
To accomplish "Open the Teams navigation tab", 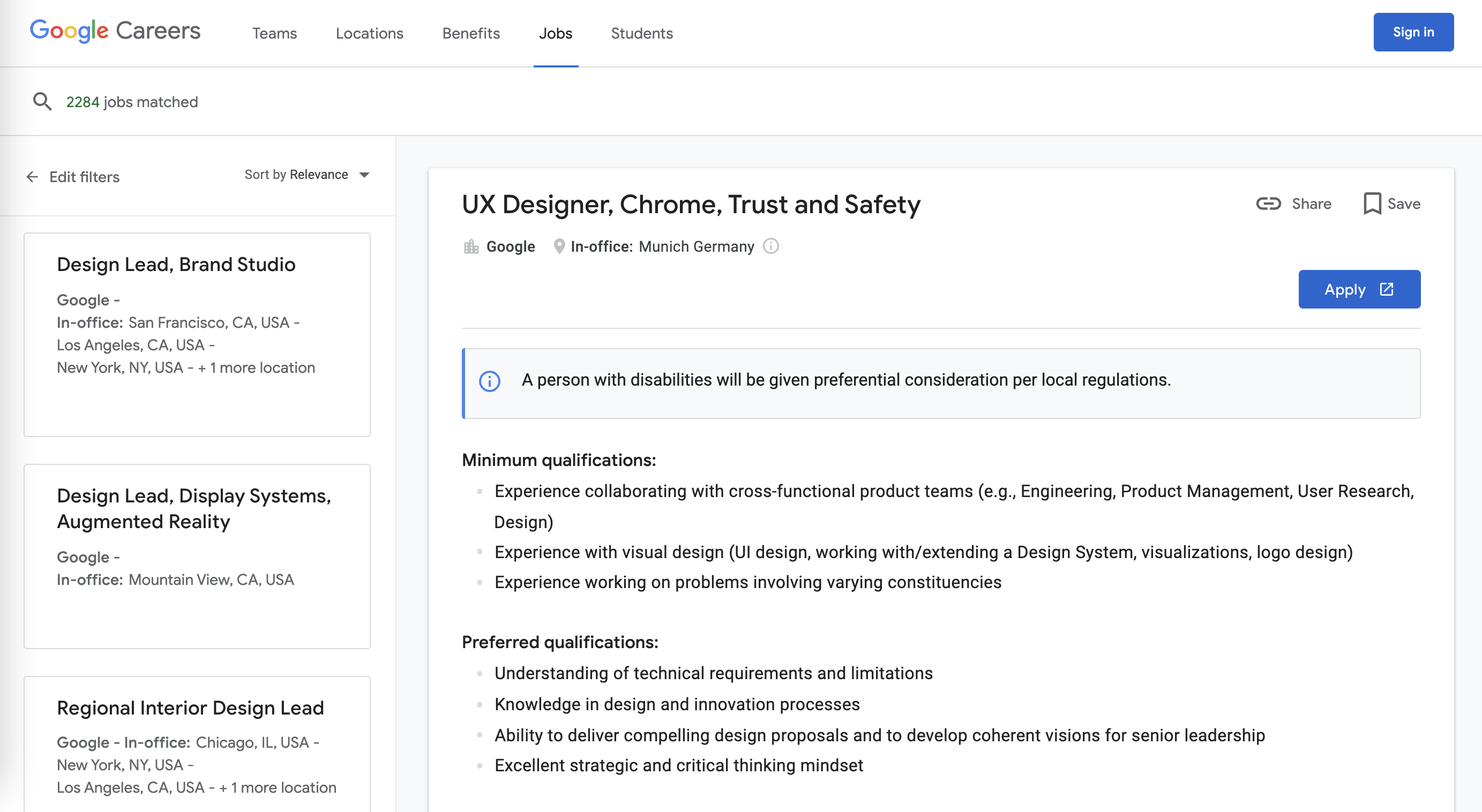I will click(x=274, y=33).
